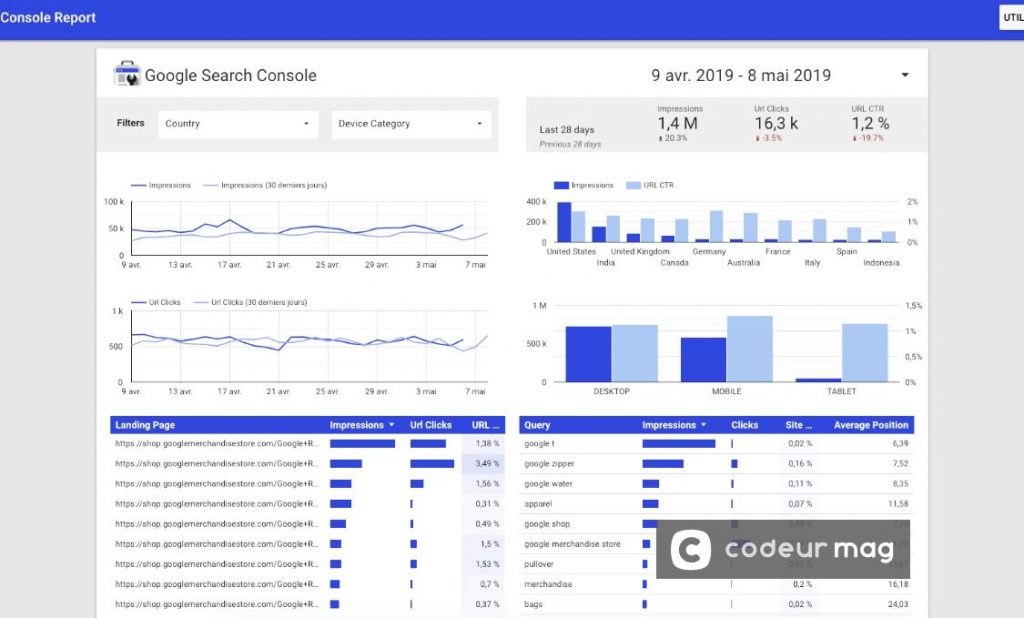Image resolution: width=1024 pixels, height=618 pixels.
Task: Click the 'Previous 28 days' text
Action: (x=570, y=144)
